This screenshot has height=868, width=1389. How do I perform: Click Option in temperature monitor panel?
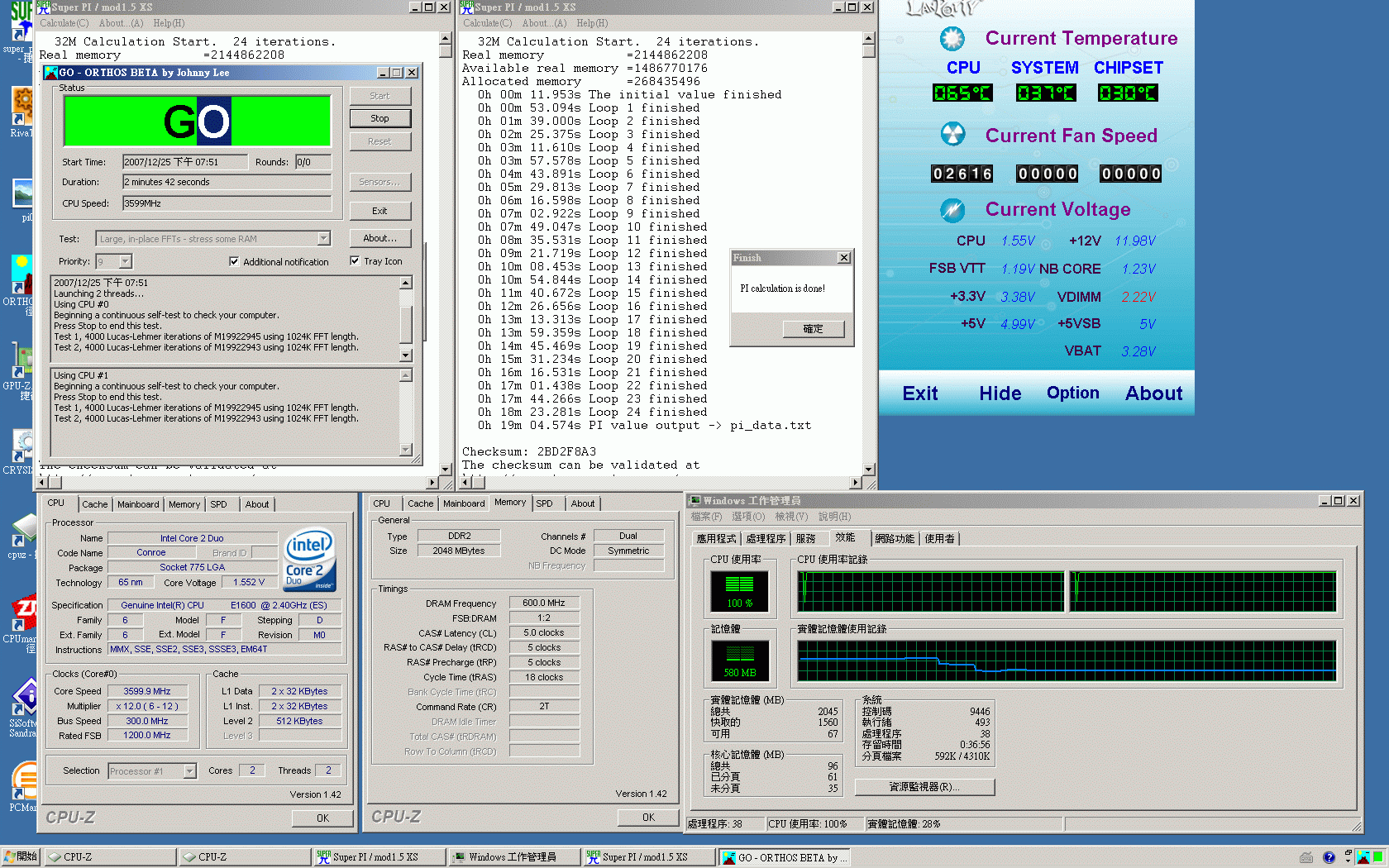pyautogui.click(x=1073, y=393)
